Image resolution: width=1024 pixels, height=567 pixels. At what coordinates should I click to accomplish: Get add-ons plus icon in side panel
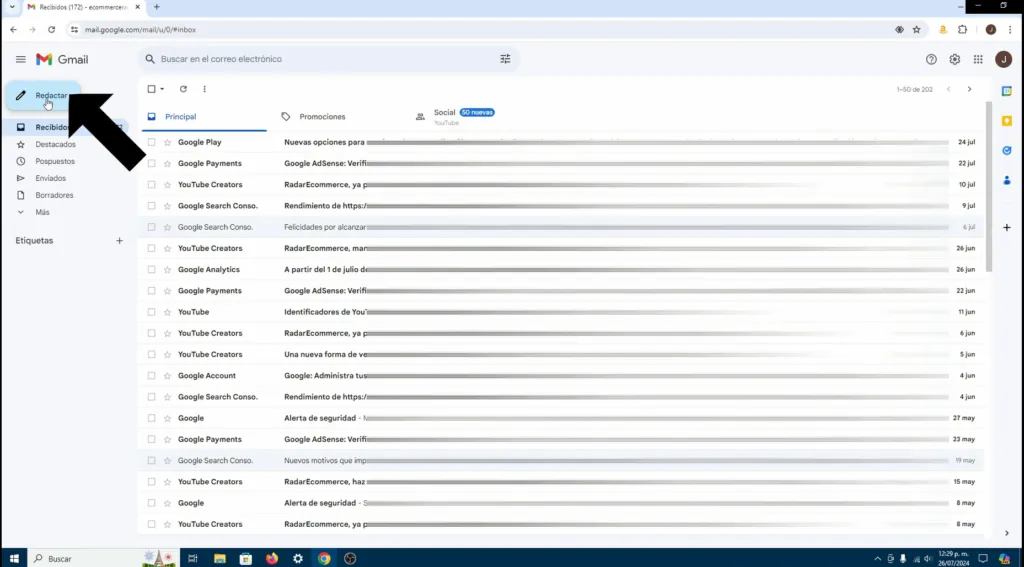point(1007,227)
